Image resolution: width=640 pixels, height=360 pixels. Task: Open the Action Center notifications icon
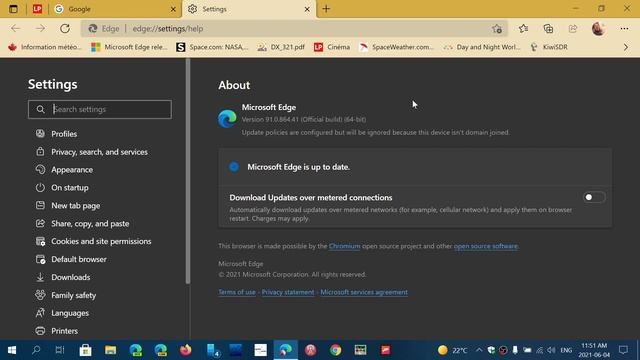(x=623, y=350)
